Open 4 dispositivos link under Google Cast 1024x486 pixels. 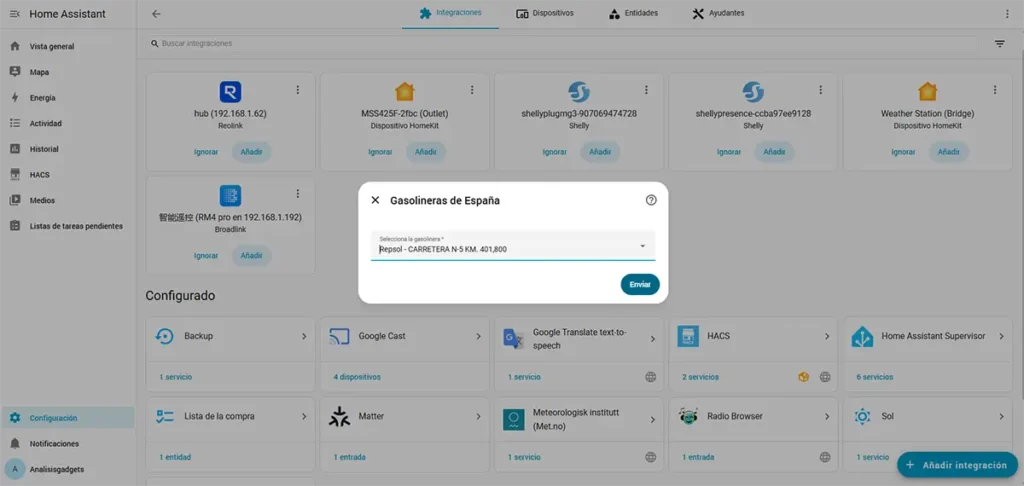[x=357, y=377]
